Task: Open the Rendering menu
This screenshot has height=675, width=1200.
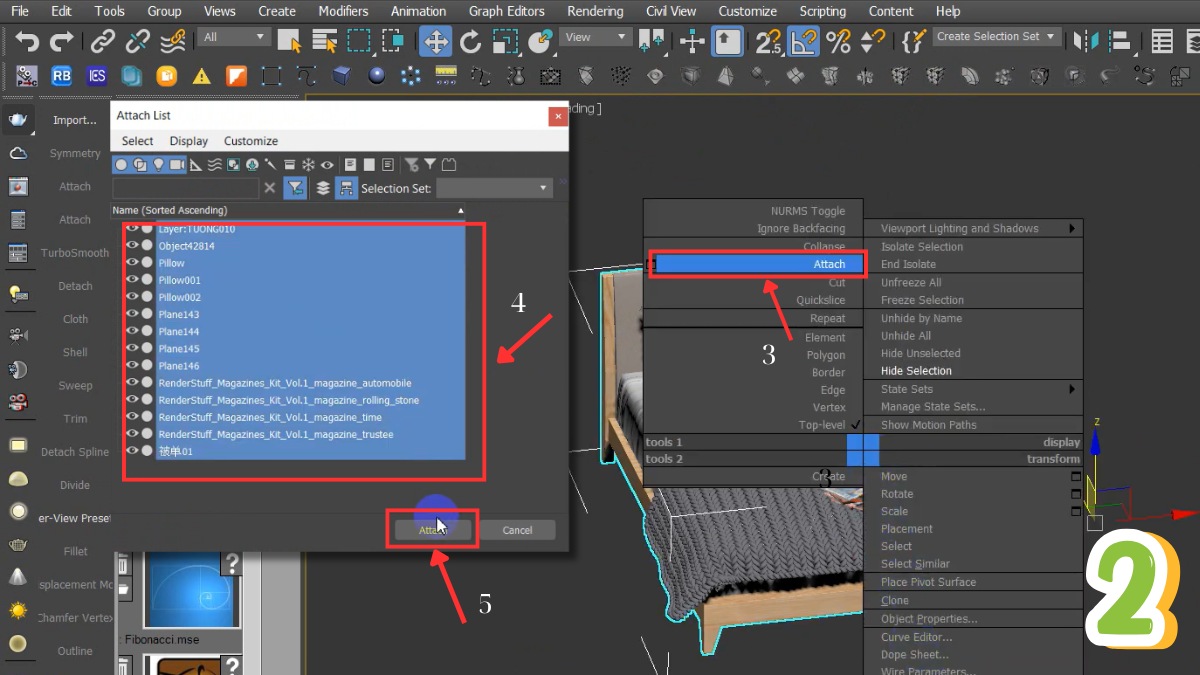Action: click(x=595, y=11)
